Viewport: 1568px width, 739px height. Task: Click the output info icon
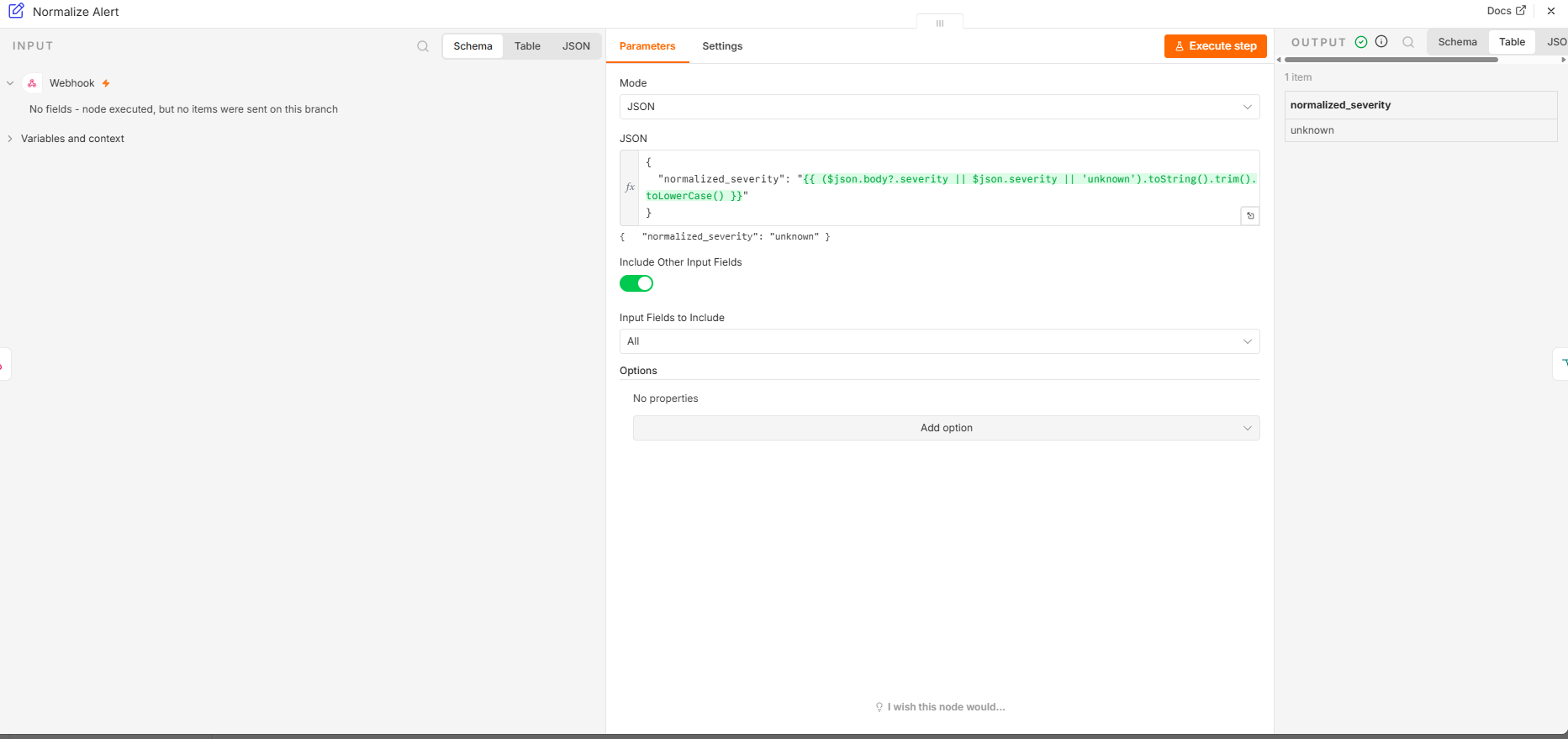(x=1381, y=42)
